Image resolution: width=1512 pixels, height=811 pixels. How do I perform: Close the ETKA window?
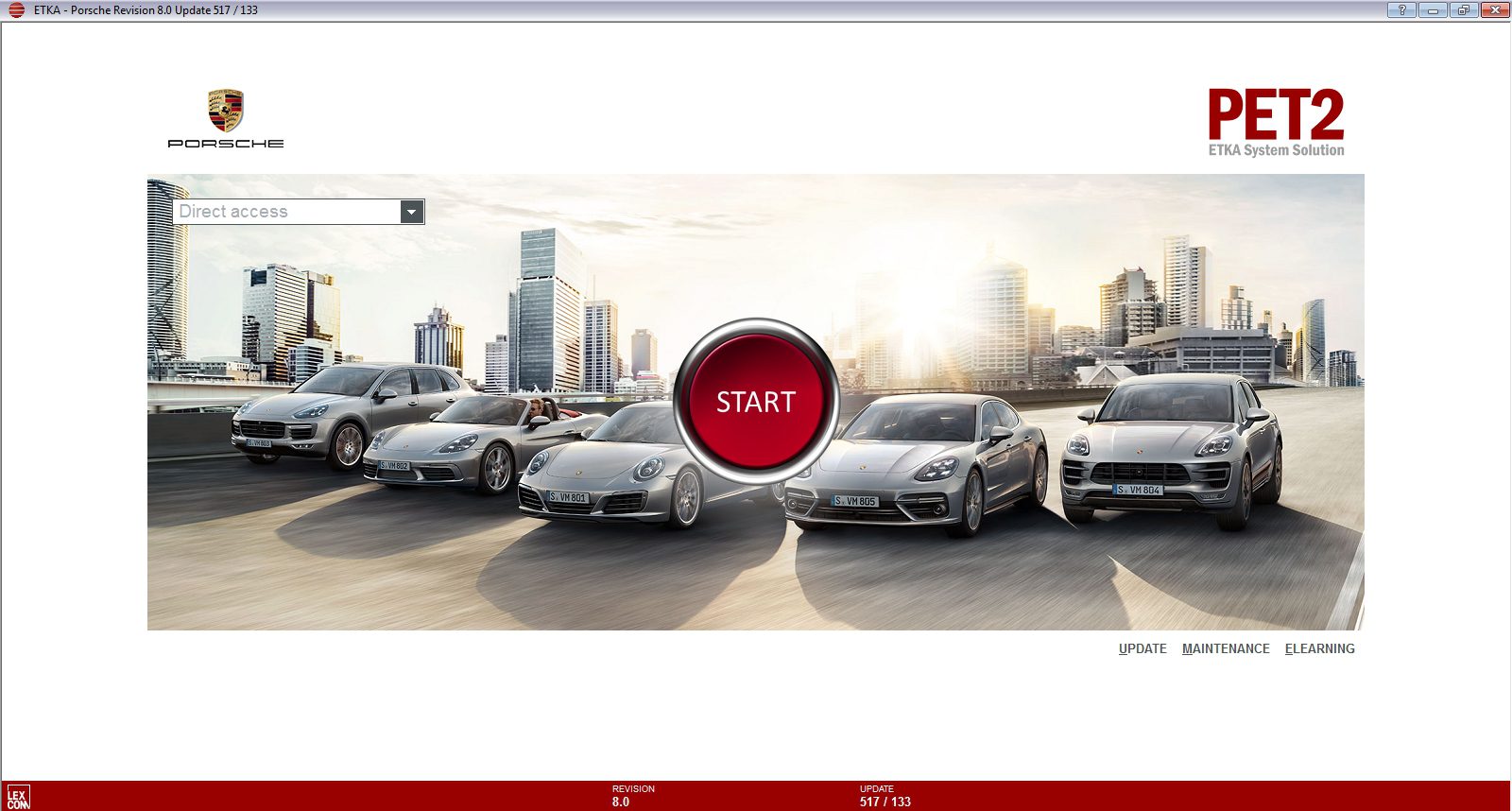click(1495, 10)
